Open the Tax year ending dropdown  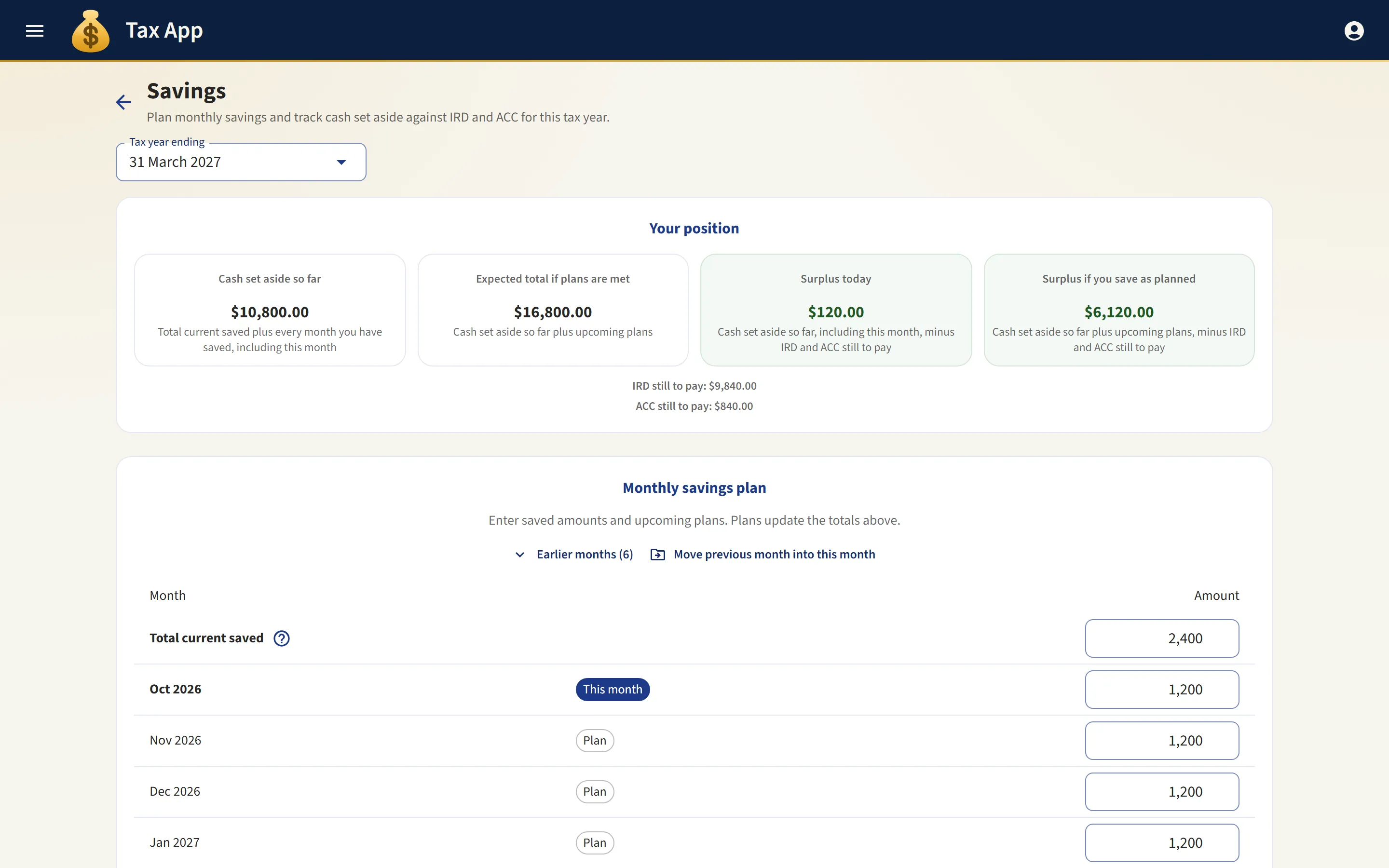(x=241, y=162)
